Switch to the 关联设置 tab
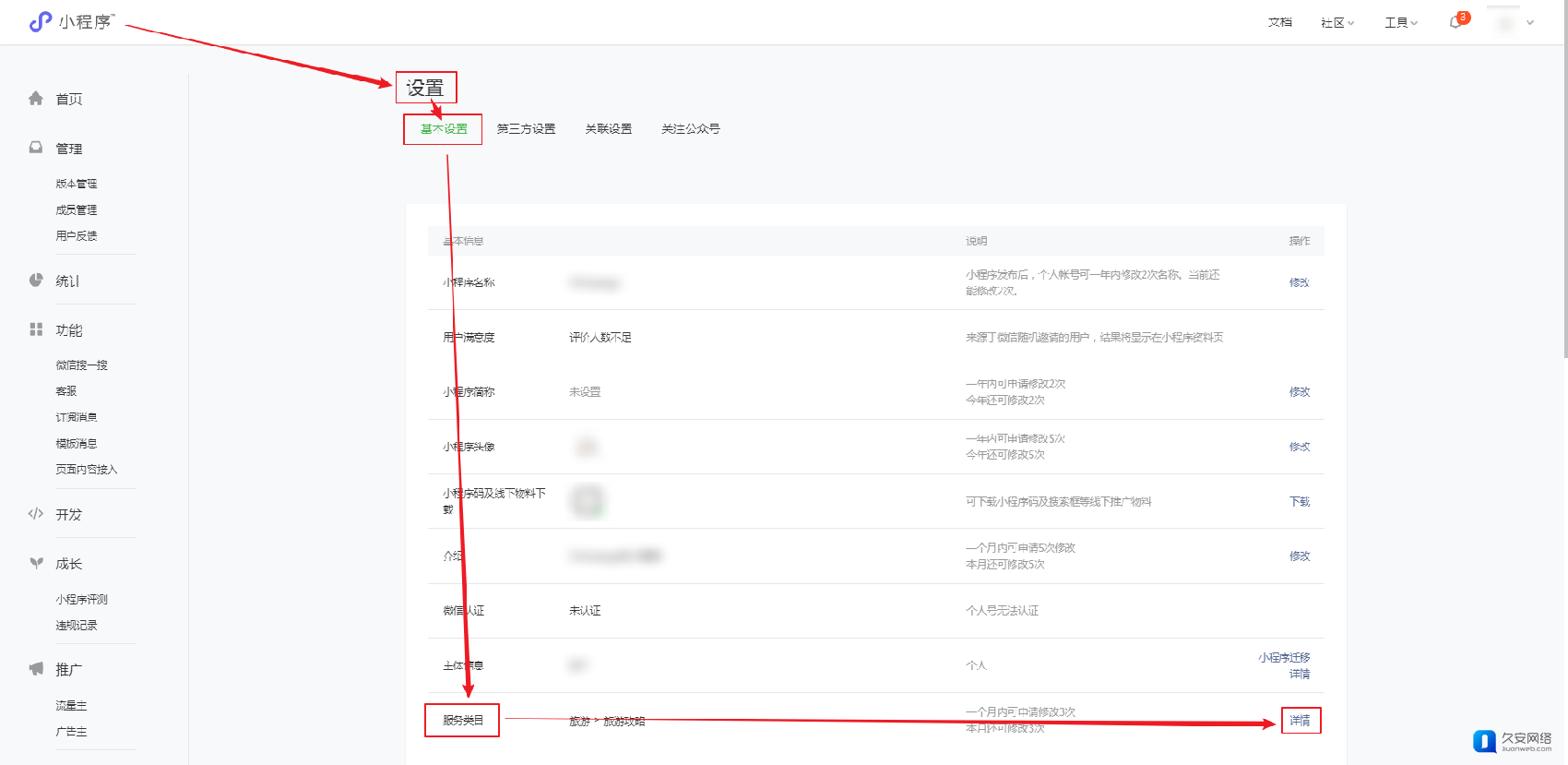Viewport: 1568px width, 765px height. coord(609,129)
